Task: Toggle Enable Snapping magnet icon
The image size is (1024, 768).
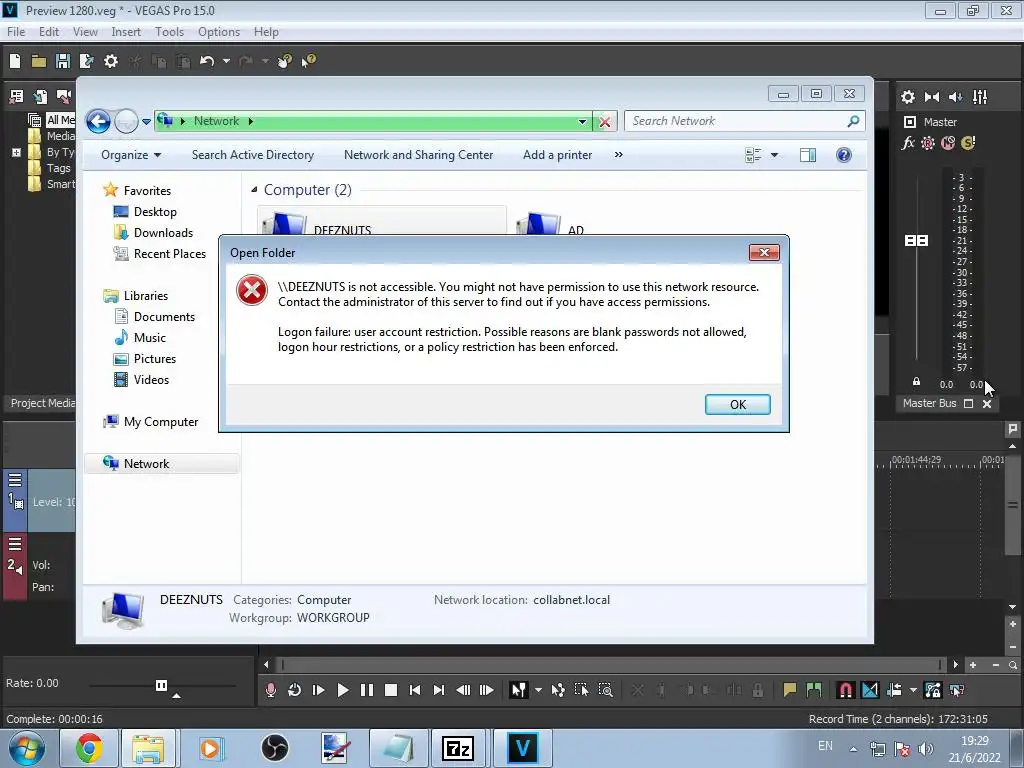Action: [845, 690]
